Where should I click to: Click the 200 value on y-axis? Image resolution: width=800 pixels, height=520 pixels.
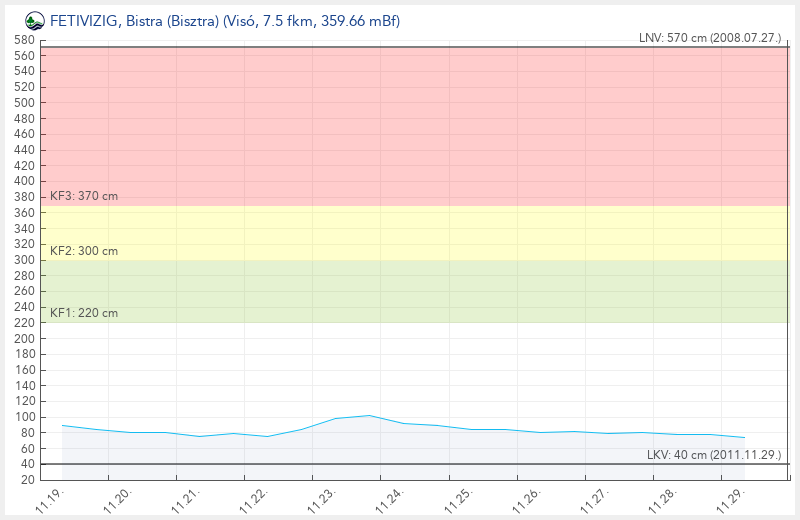(x=25, y=338)
